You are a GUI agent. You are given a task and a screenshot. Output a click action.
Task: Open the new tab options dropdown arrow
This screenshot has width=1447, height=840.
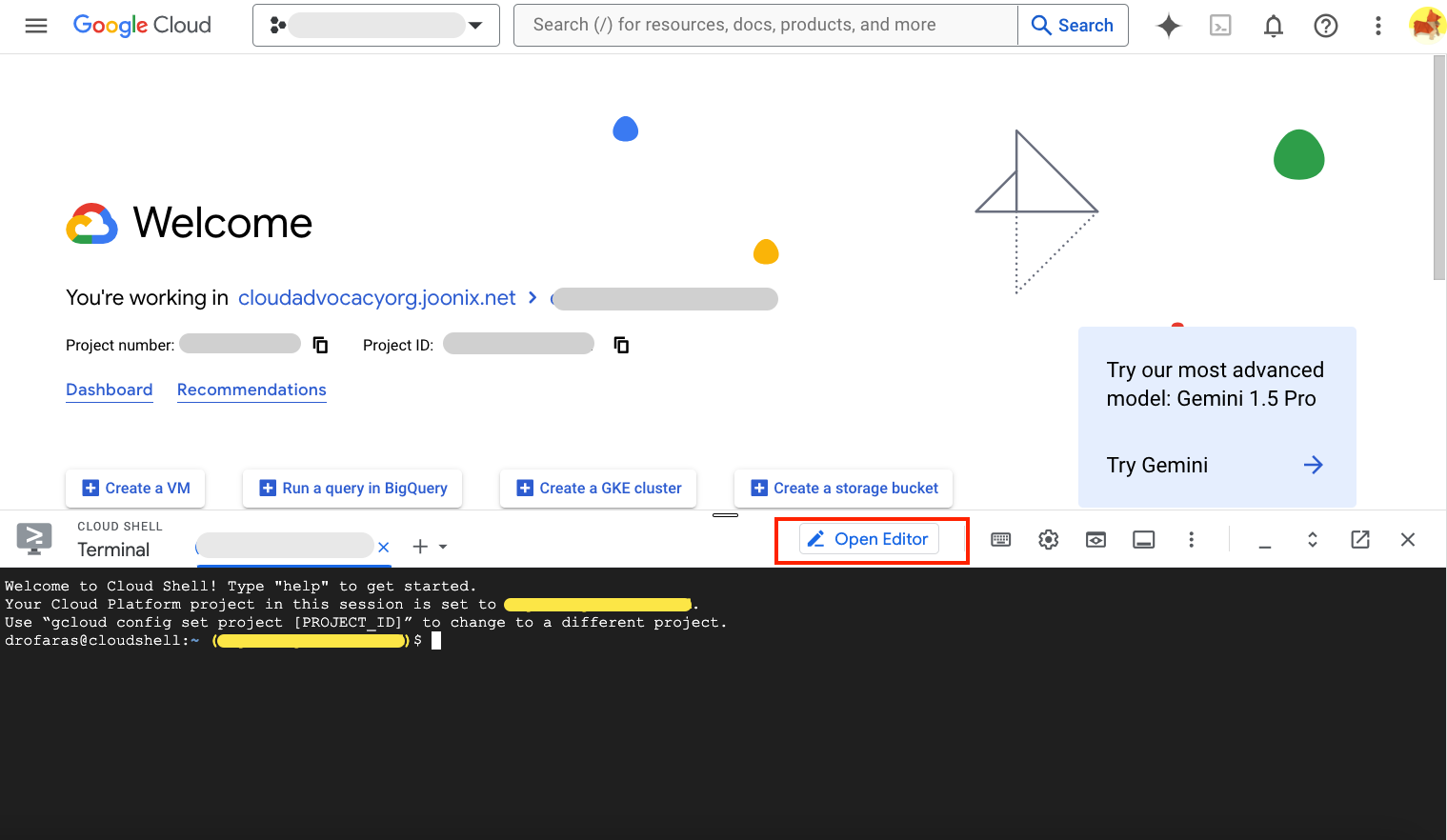pos(441,546)
